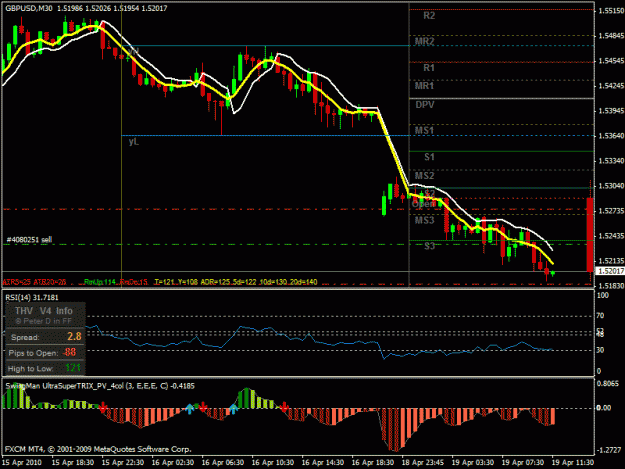Select the DPV daily pivot label
The image size is (625, 469).
coord(425,105)
